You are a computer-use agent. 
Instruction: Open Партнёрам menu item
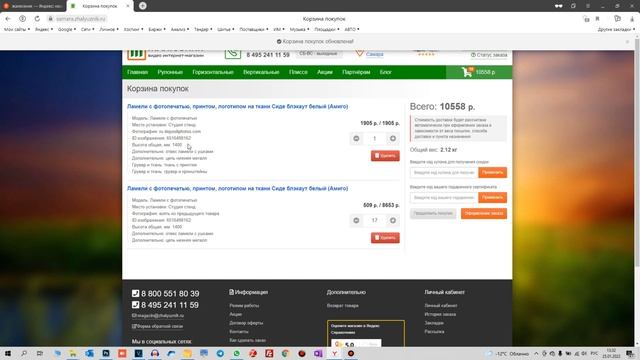[356, 72]
